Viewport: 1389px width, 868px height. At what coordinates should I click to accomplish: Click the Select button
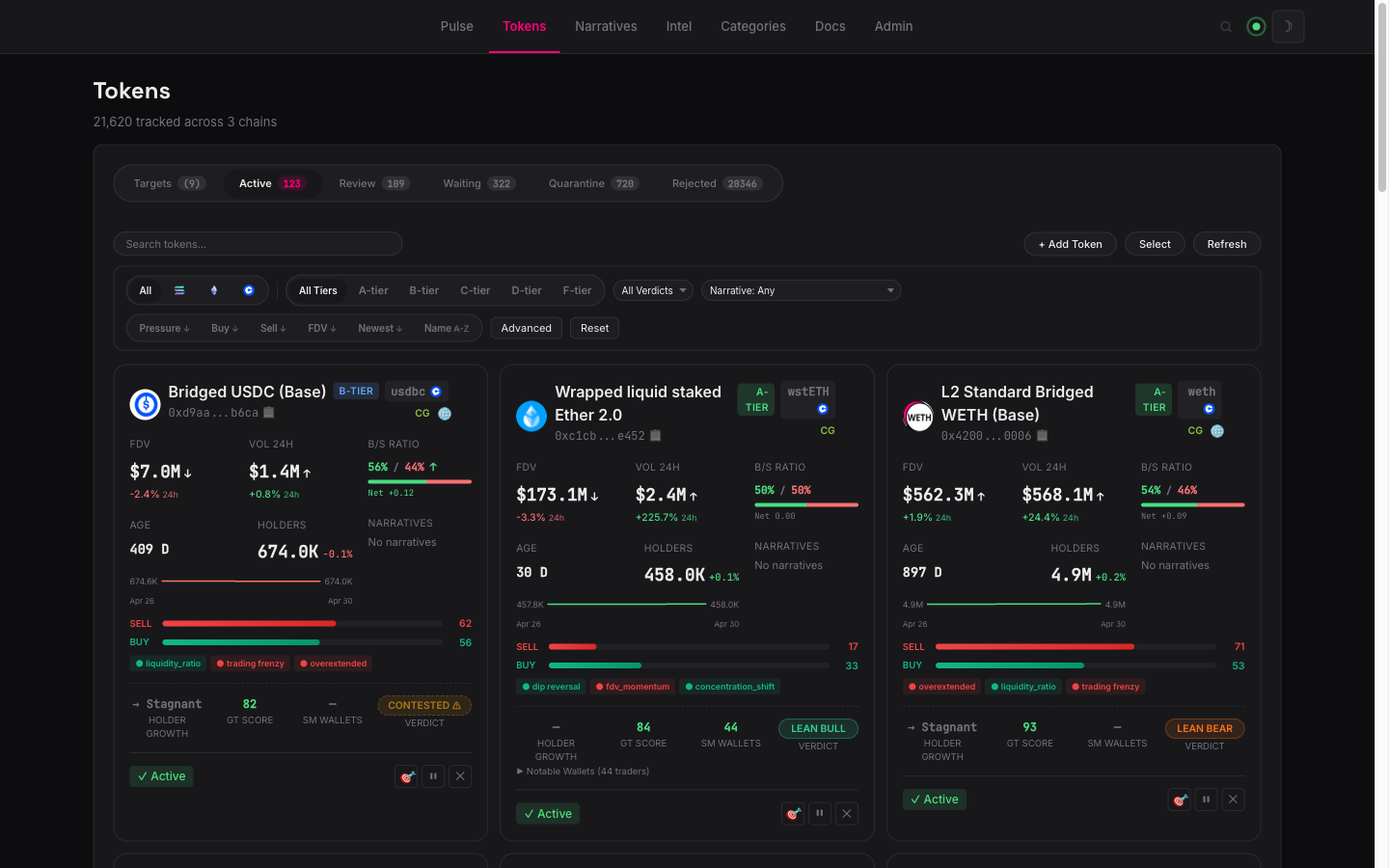[x=1155, y=244]
